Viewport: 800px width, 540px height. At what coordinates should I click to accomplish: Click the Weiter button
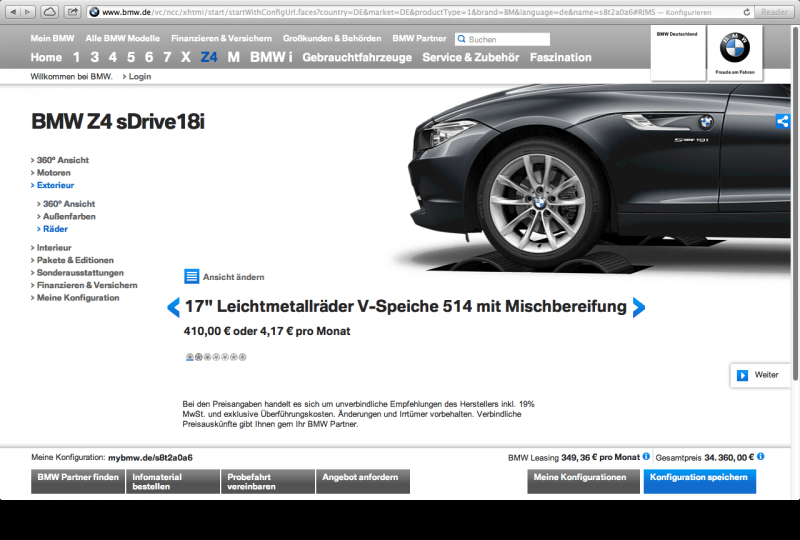click(760, 375)
